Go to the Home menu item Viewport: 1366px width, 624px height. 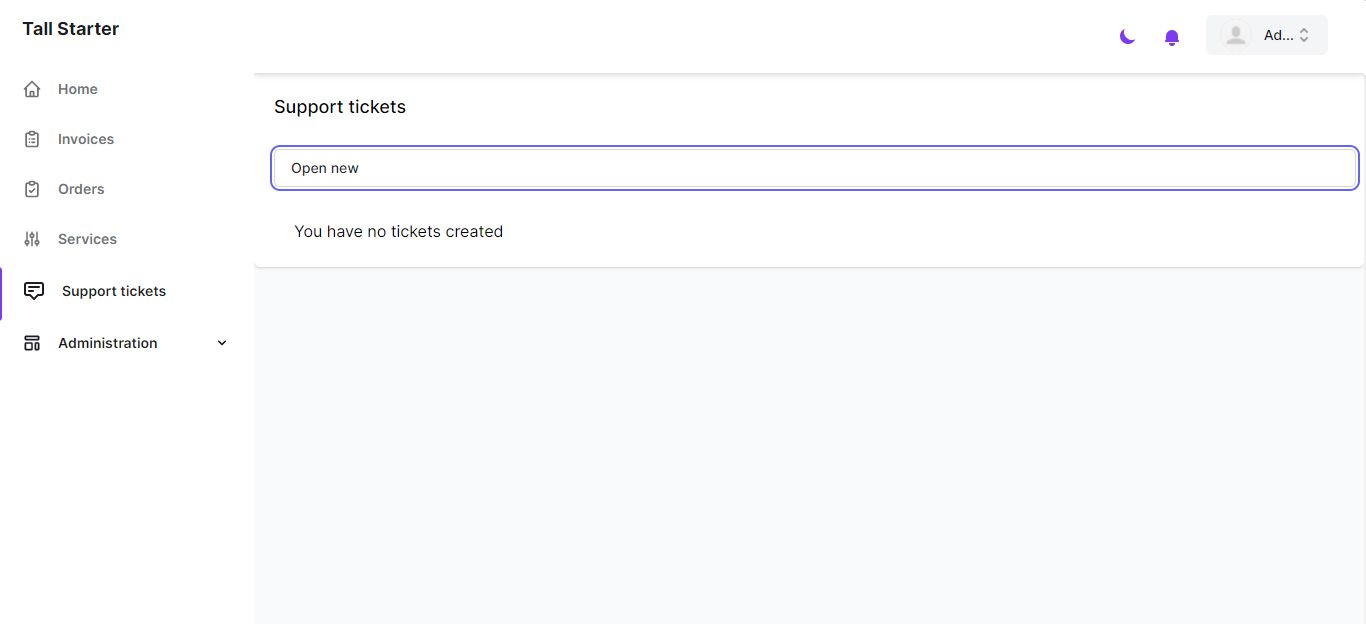click(78, 89)
